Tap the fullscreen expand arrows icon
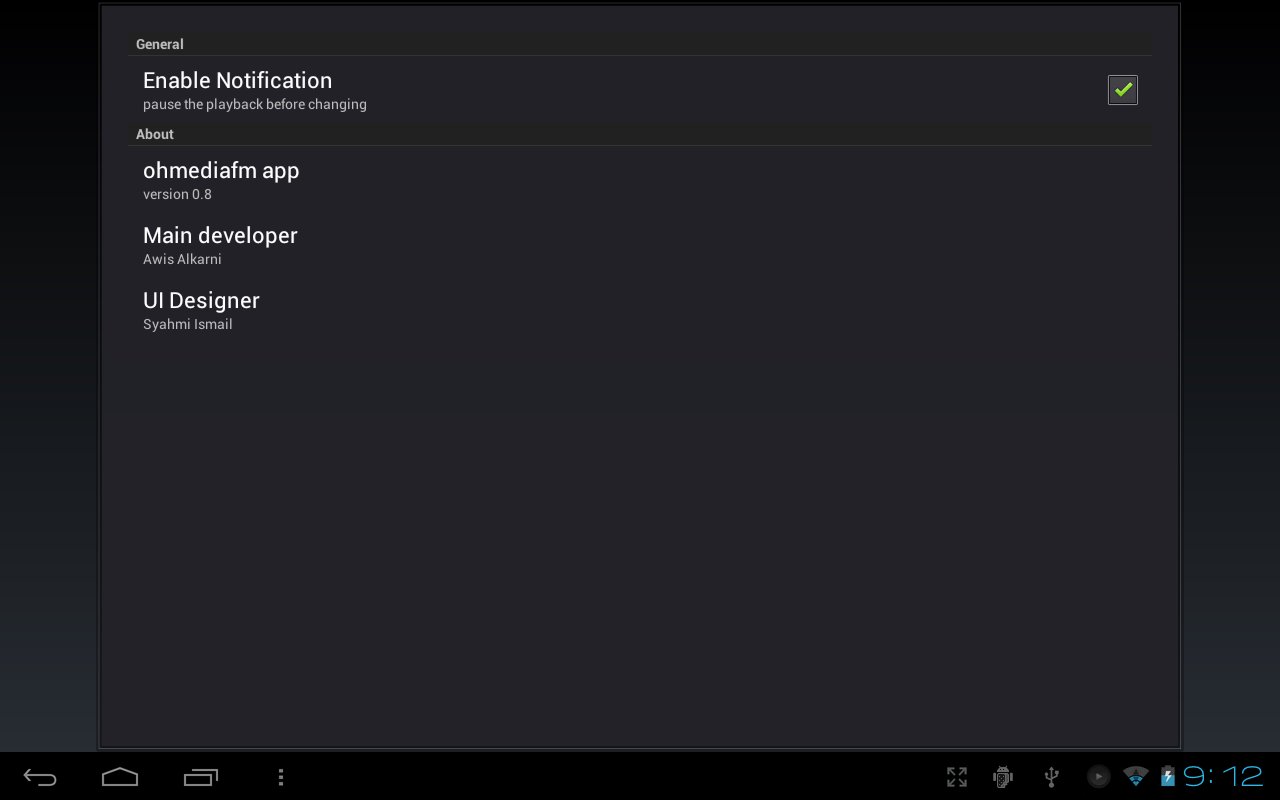Image resolution: width=1280 pixels, height=800 pixels. (957, 777)
